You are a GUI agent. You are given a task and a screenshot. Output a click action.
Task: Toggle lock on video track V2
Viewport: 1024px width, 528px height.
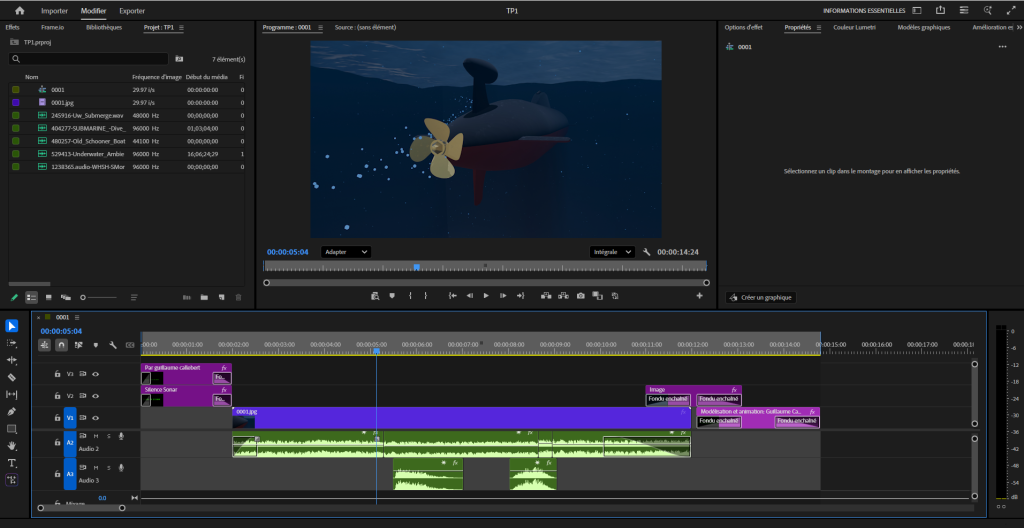(58, 396)
